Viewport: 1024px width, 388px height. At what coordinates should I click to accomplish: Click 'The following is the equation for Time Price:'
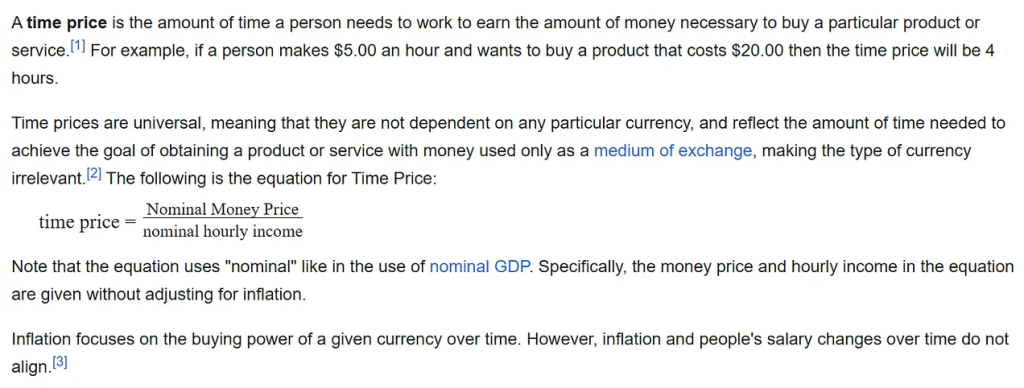(271, 178)
